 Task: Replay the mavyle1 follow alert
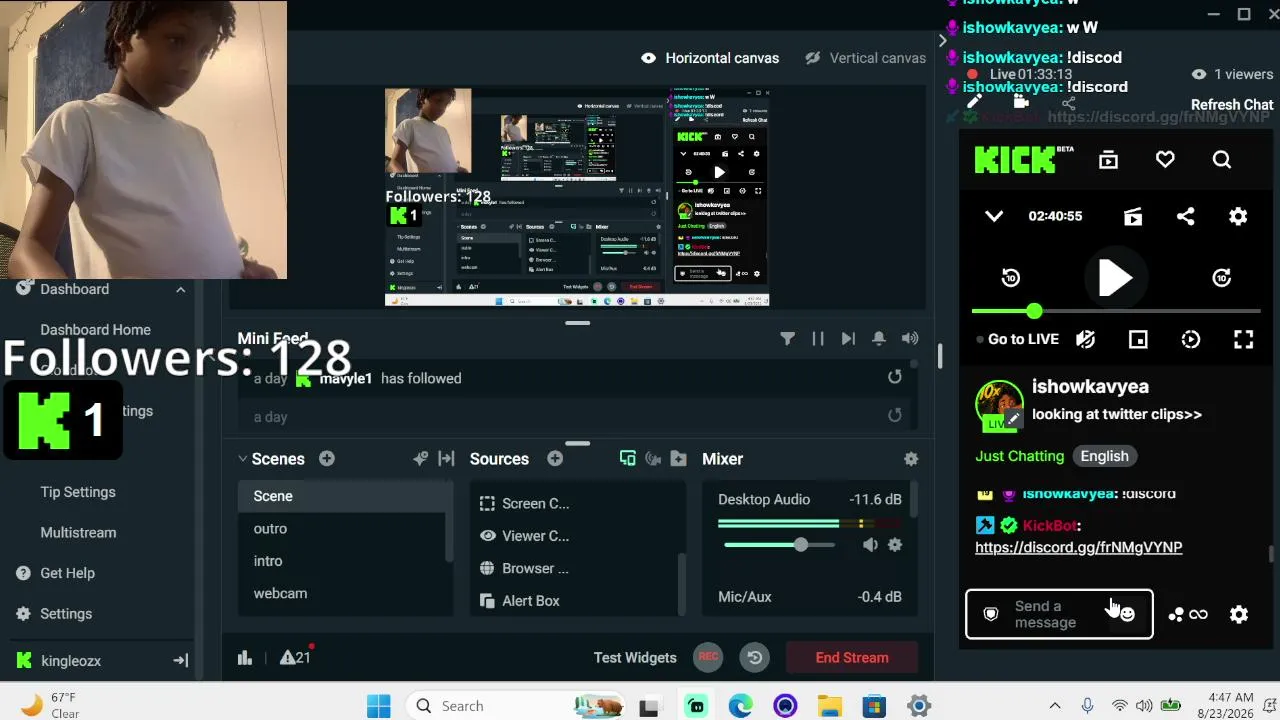(895, 377)
